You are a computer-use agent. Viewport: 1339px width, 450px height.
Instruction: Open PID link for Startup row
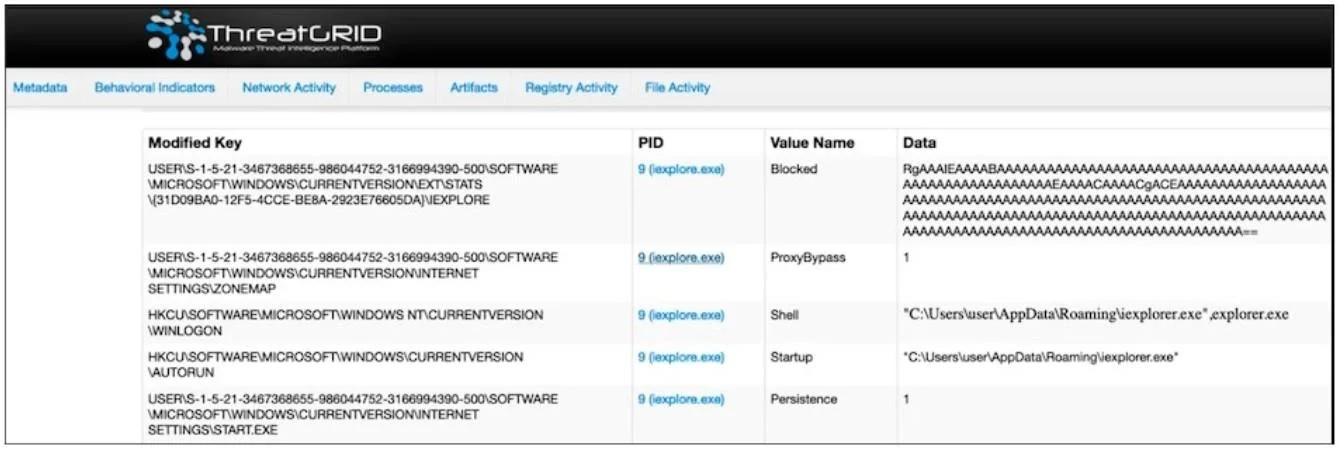tap(681, 357)
